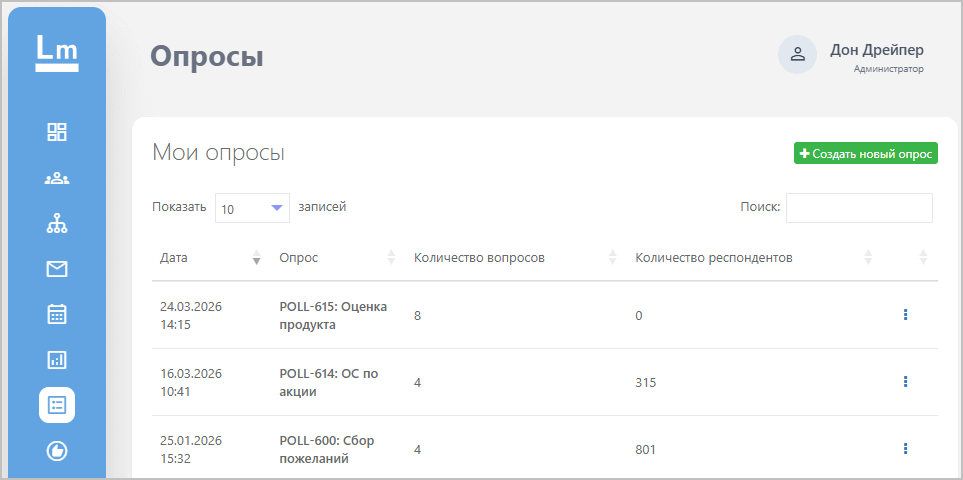Open actions menu for POLL-615 row

(905, 315)
